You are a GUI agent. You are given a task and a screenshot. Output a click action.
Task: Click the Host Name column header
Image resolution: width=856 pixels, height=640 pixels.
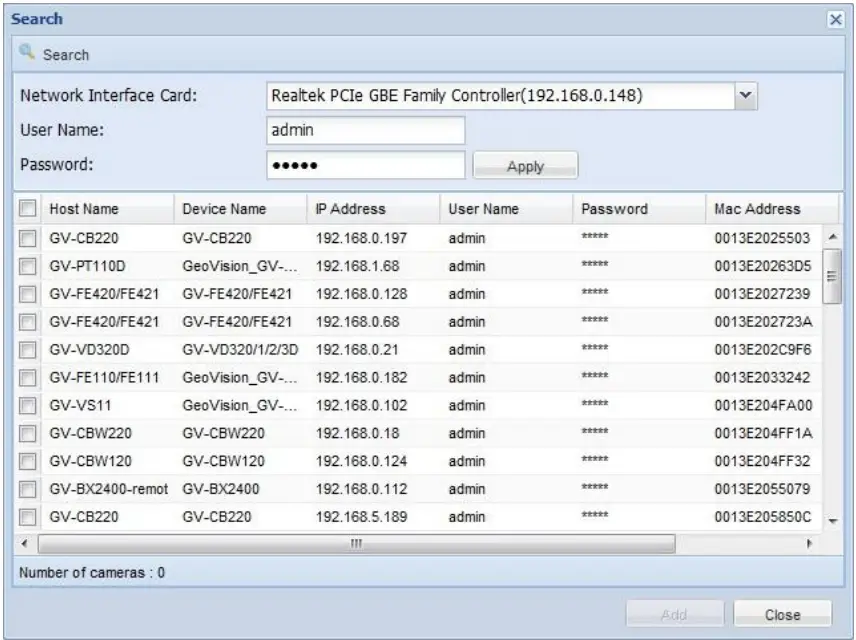[85, 209]
